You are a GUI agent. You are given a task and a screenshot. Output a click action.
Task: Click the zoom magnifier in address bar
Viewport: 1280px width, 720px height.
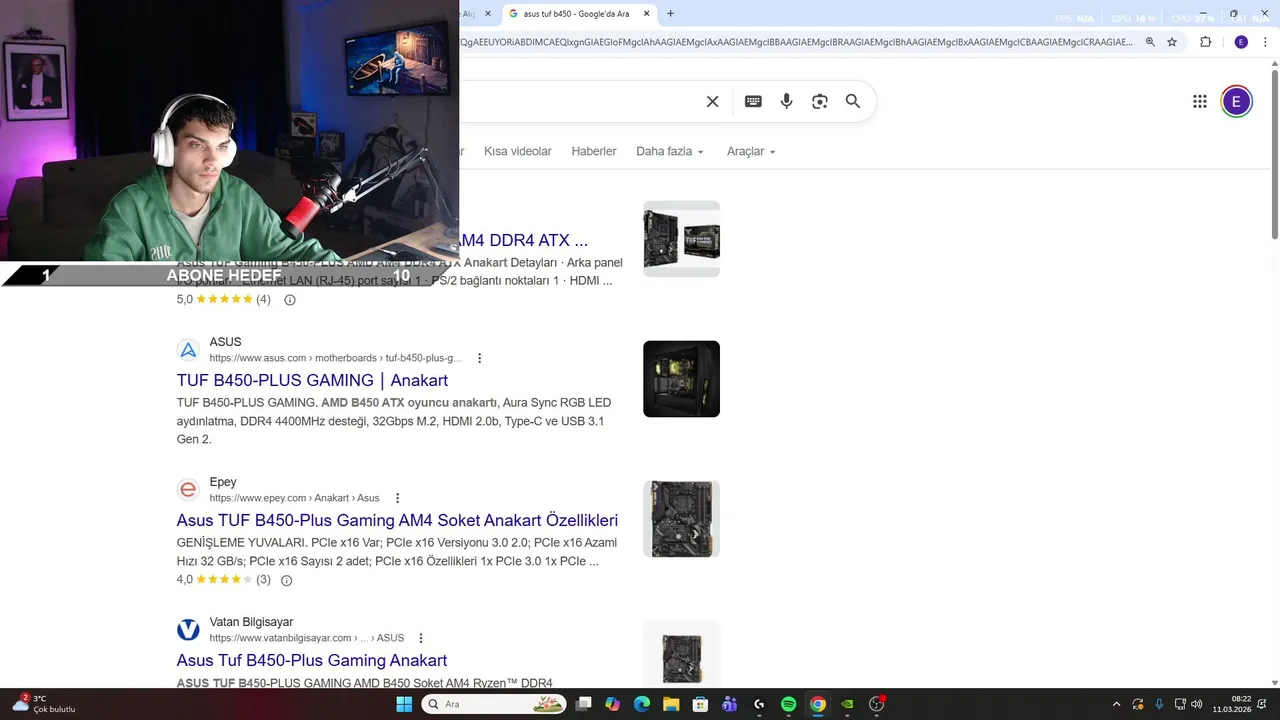[x=1150, y=42]
